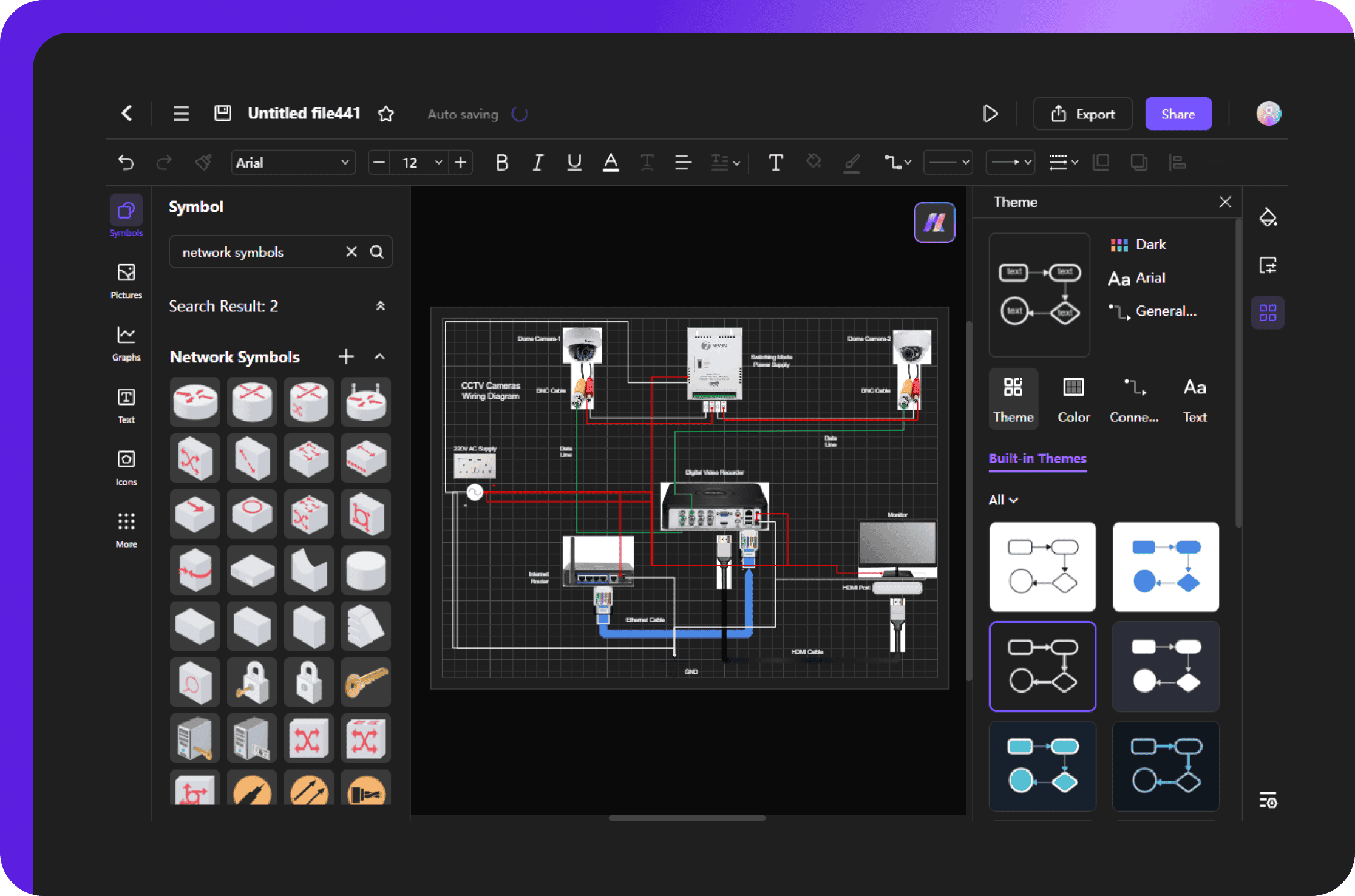Click the Theme tab in right panel

pyautogui.click(x=1013, y=400)
